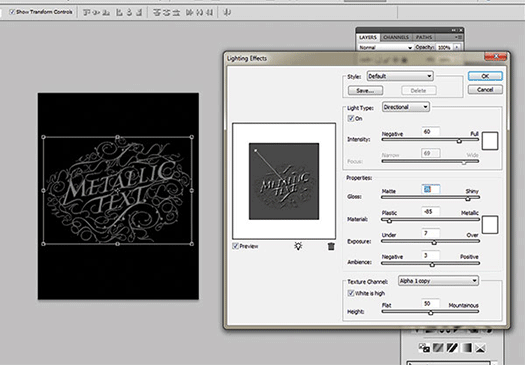
Task: Click the Opacity field showing 100%
Action: click(445, 48)
